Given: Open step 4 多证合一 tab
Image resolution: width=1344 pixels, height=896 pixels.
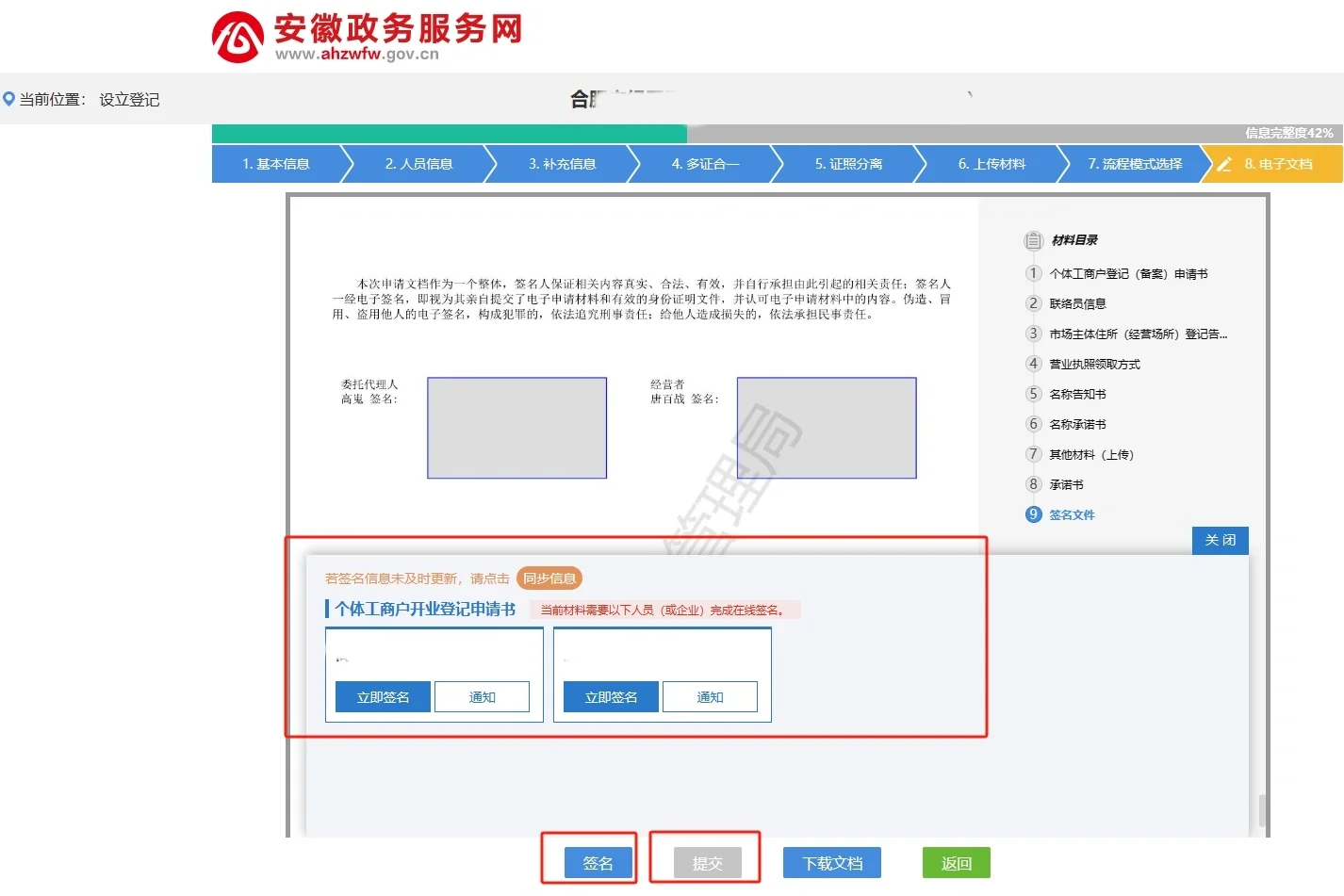Looking at the screenshot, I should coord(704,164).
